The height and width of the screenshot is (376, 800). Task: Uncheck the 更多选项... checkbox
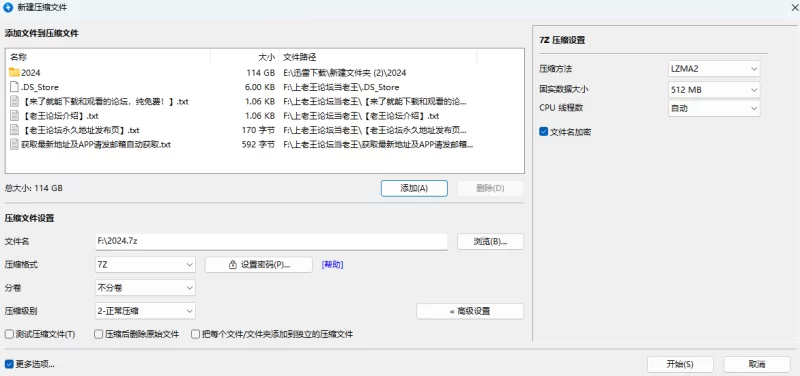9,364
